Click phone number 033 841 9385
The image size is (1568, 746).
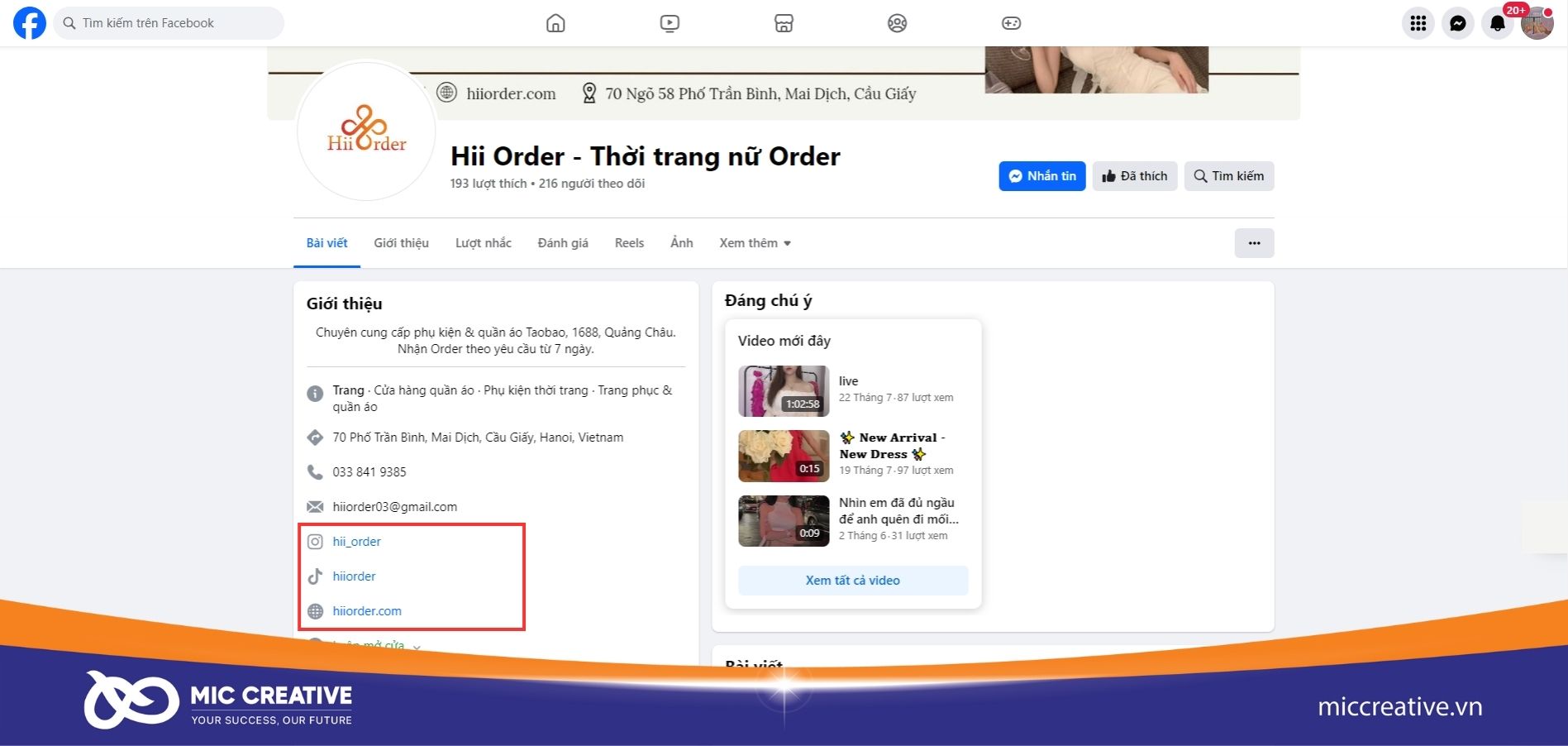pos(369,472)
